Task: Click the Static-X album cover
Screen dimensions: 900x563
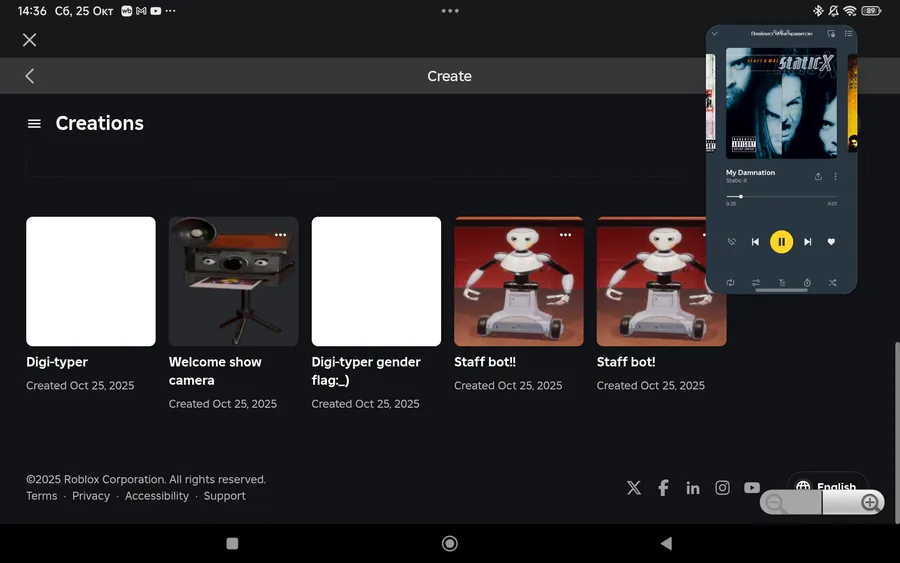Action: pyautogui.click(x=781, y=103)
